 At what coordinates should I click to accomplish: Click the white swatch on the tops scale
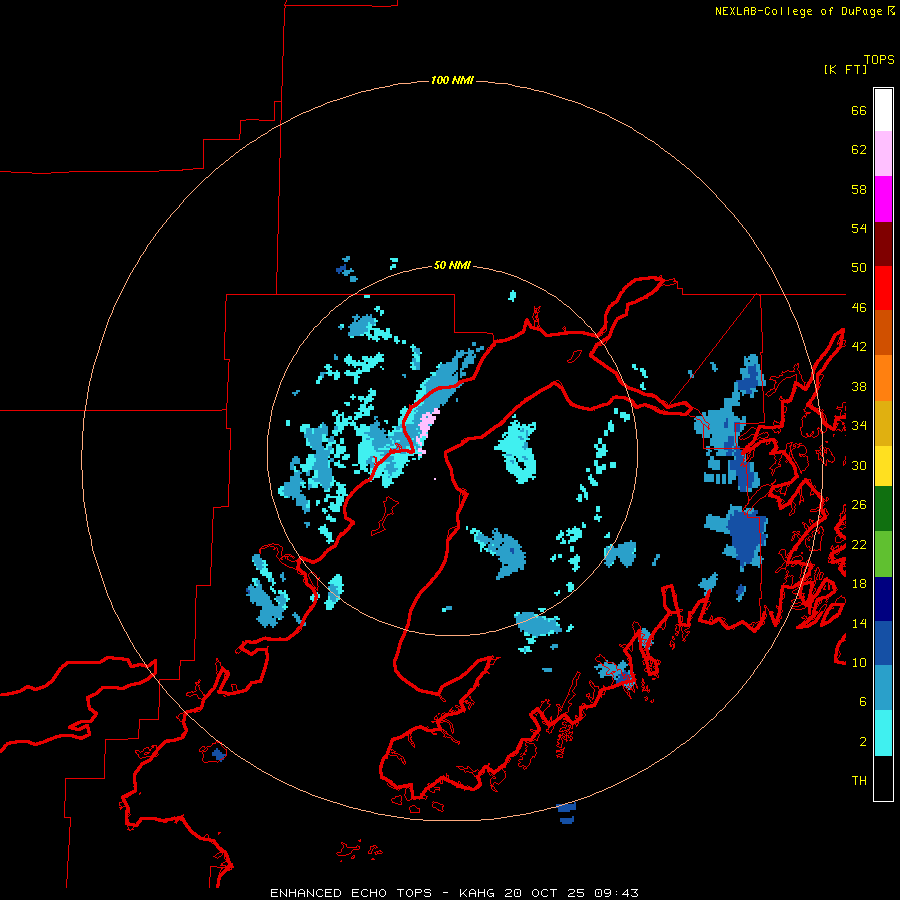pyautogui.click(x=883, y=110)
